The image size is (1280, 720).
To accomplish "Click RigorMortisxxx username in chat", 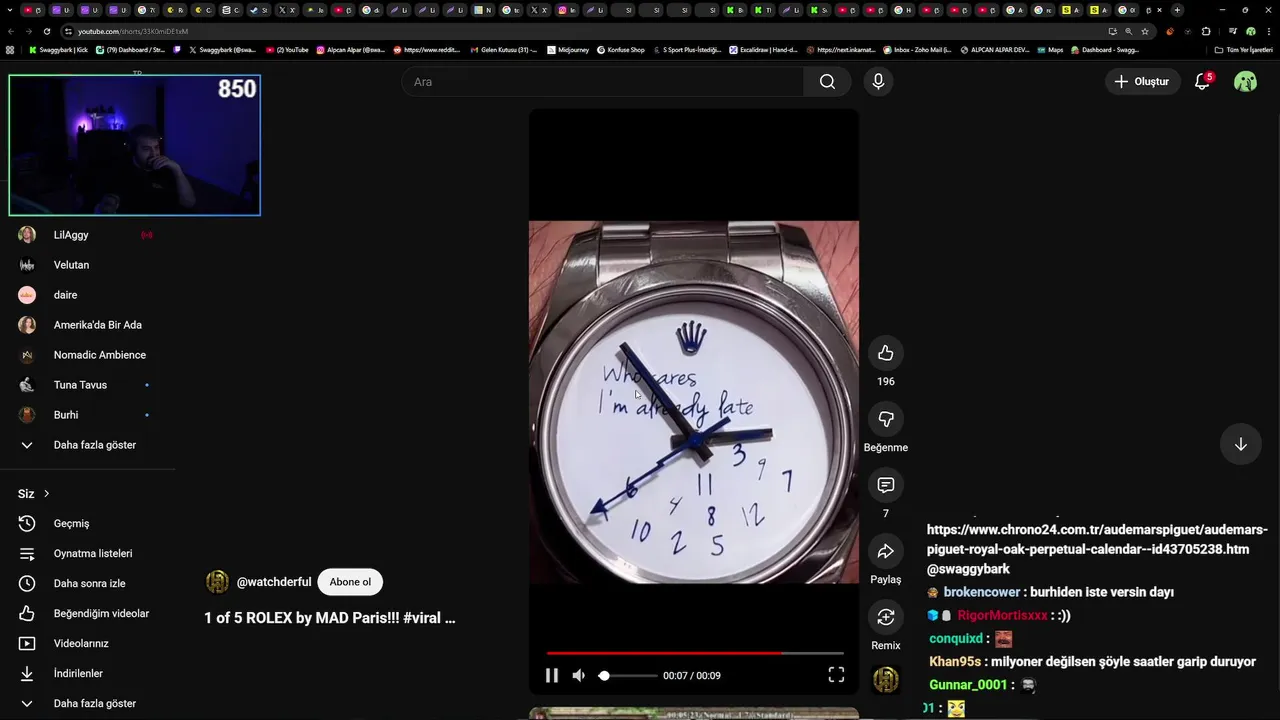I will click(x=1002, y=615).
